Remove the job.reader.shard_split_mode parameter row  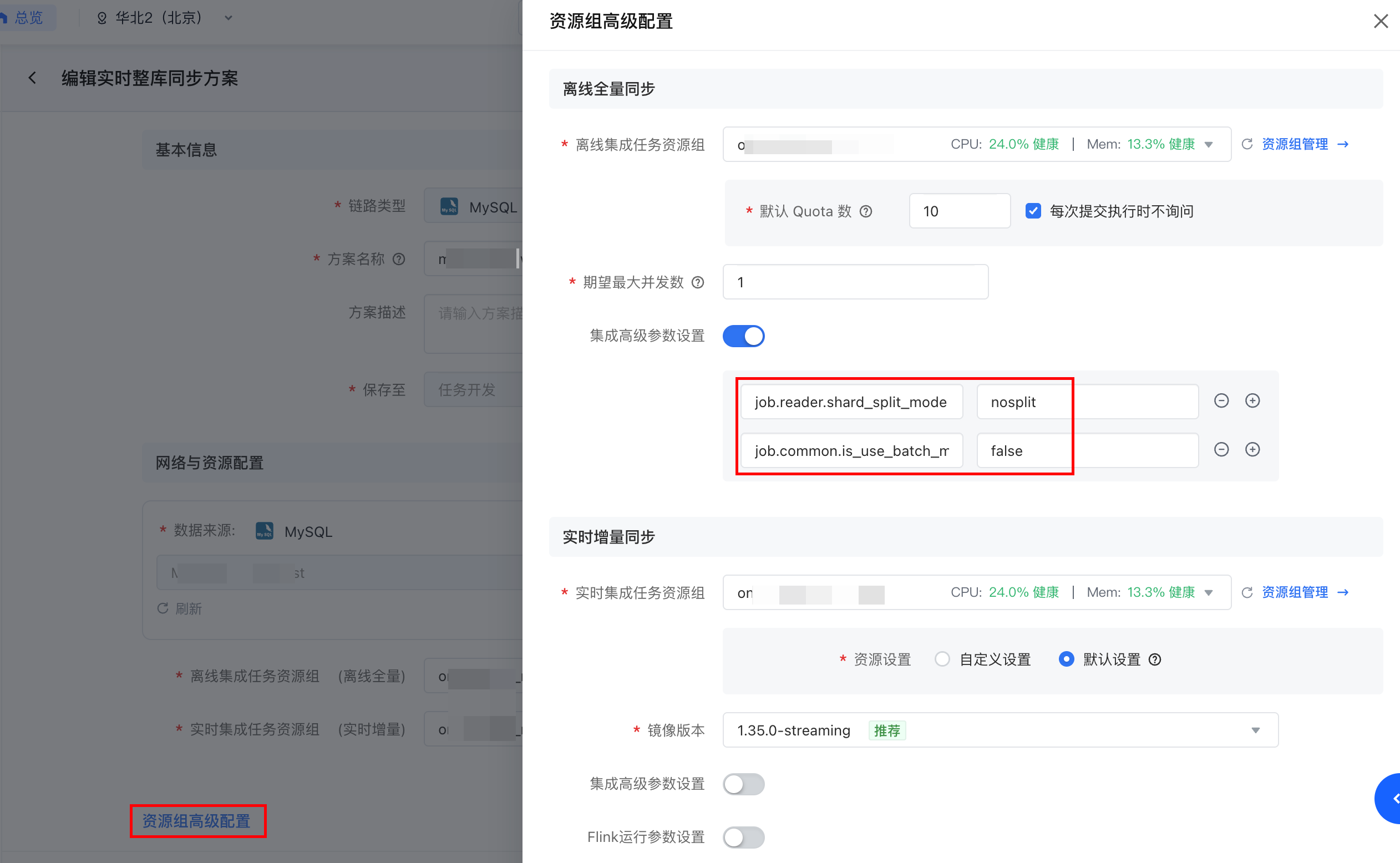coord(1221,400)
